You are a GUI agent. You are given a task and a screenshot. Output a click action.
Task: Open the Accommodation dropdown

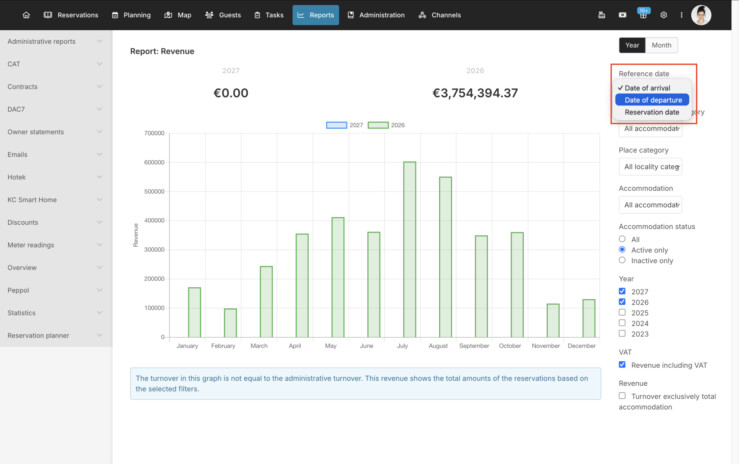tap(650, 205)
